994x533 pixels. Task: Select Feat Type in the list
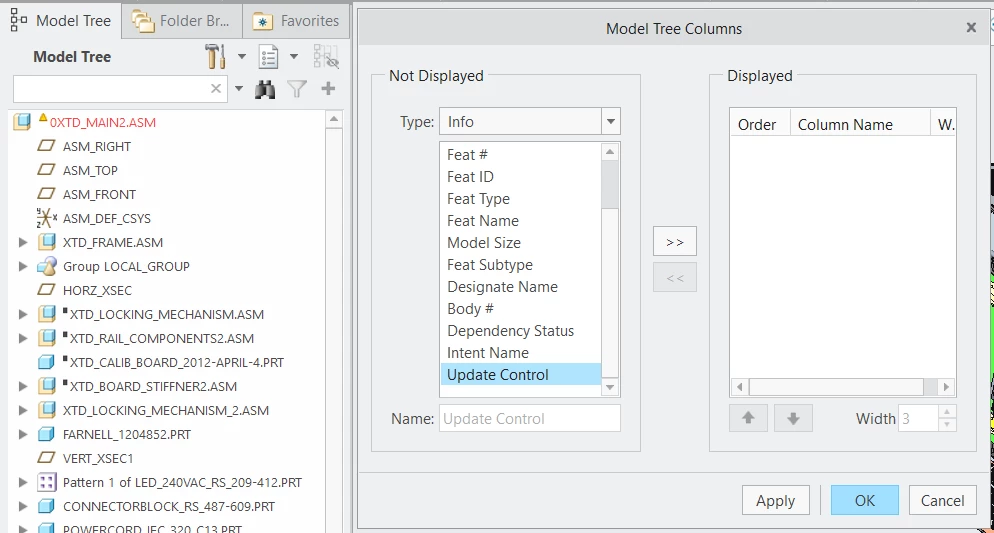(x=479, y=199)
